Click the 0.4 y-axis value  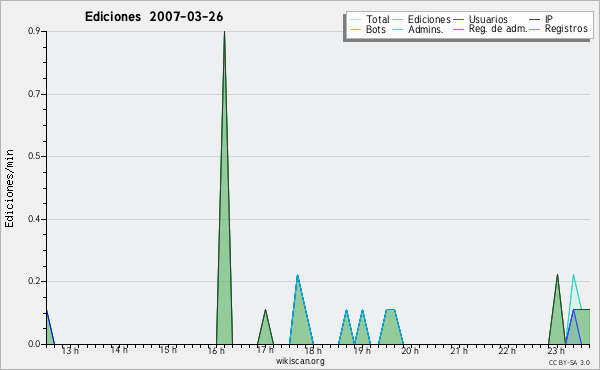coord(34,219)
